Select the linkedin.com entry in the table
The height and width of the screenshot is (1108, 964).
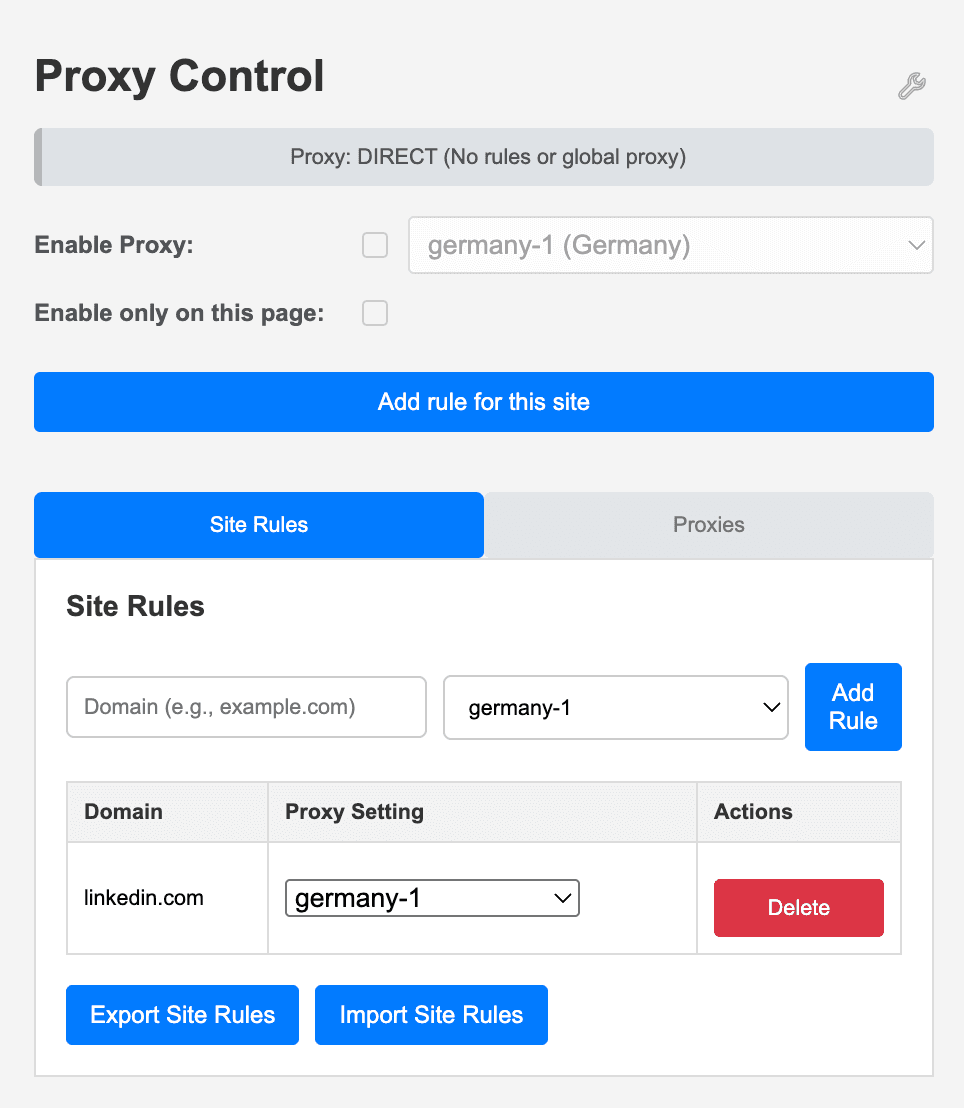[143, 897]
